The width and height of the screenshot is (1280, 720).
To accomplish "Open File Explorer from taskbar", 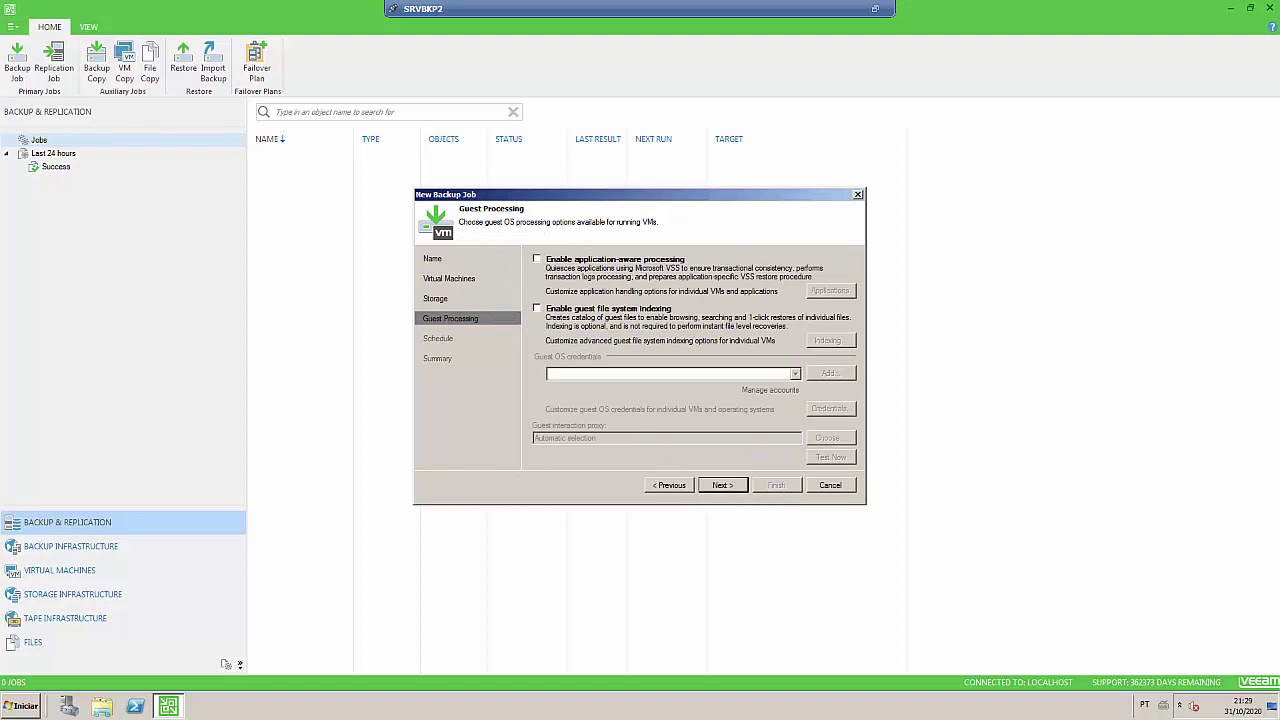I will point(102,707).
